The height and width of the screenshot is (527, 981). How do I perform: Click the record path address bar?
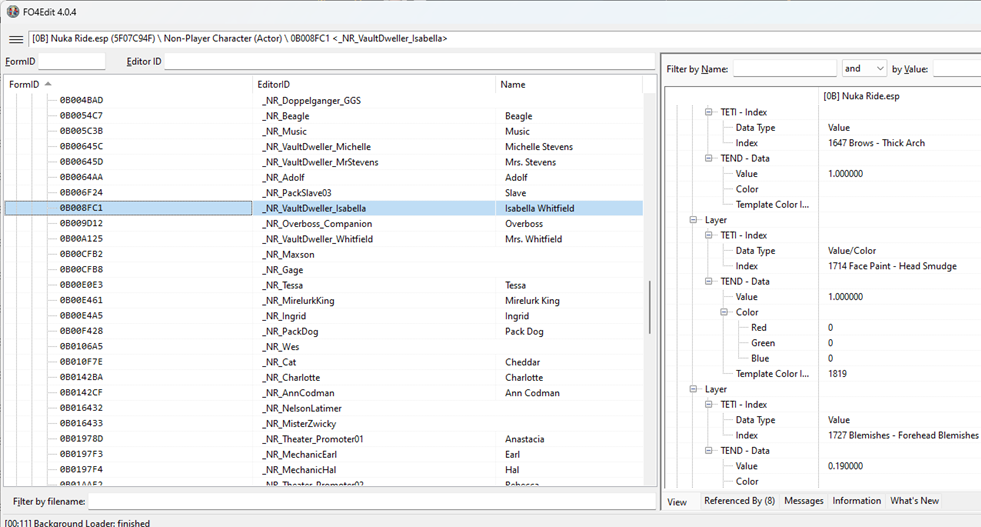pos(504,38)
